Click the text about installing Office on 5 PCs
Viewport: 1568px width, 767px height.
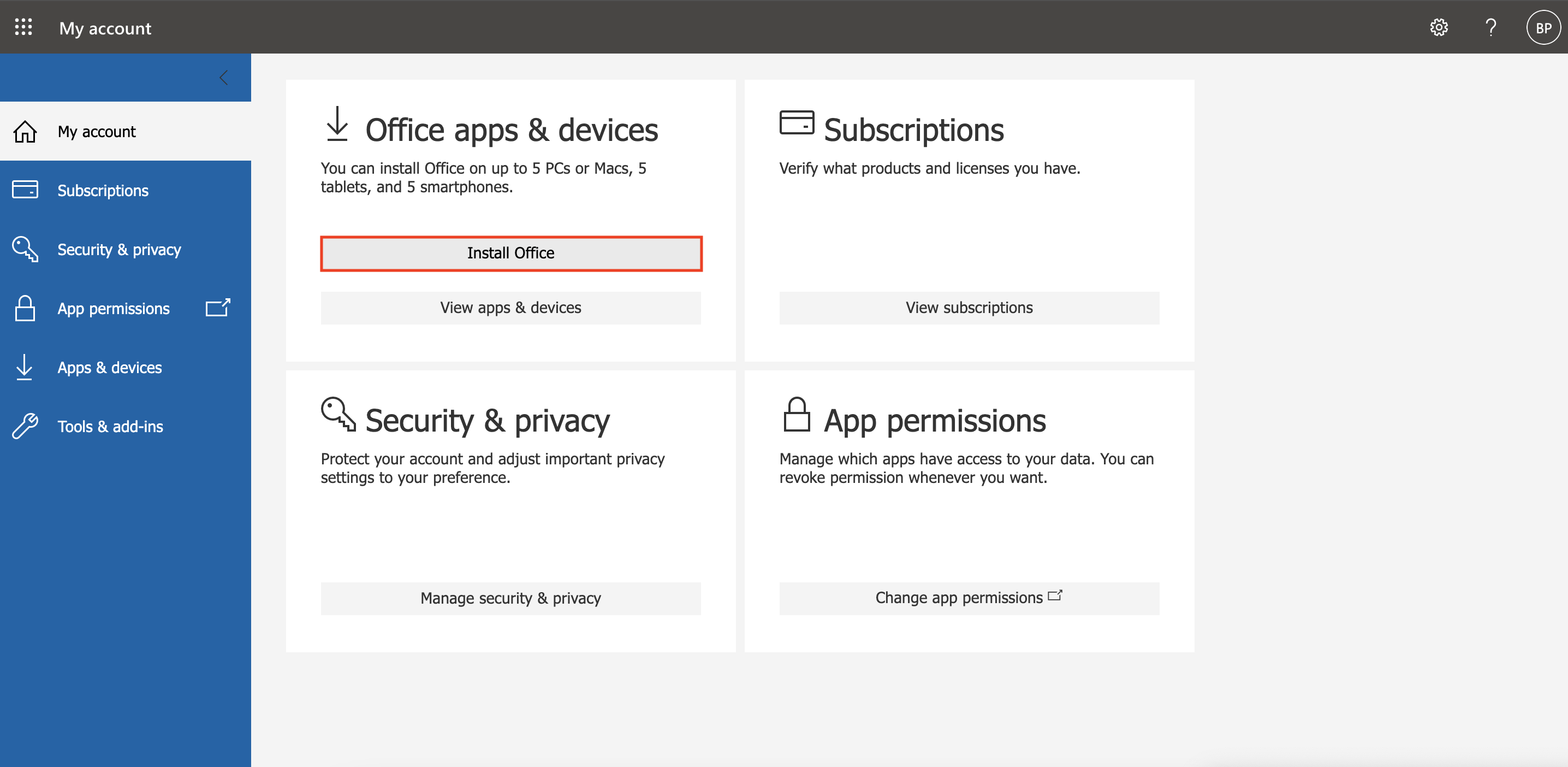point(483,178)
